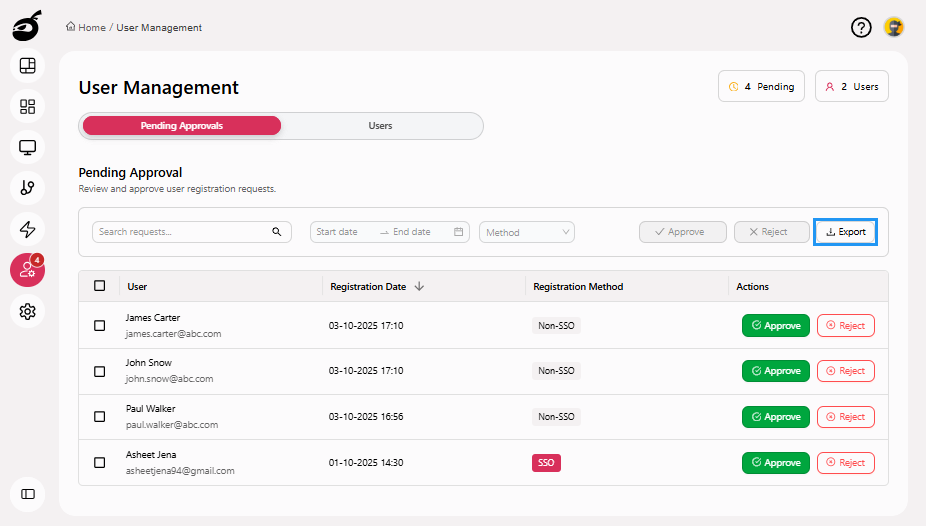
Task: Click the 2 Users summary badge
Action: coord(852,86)
